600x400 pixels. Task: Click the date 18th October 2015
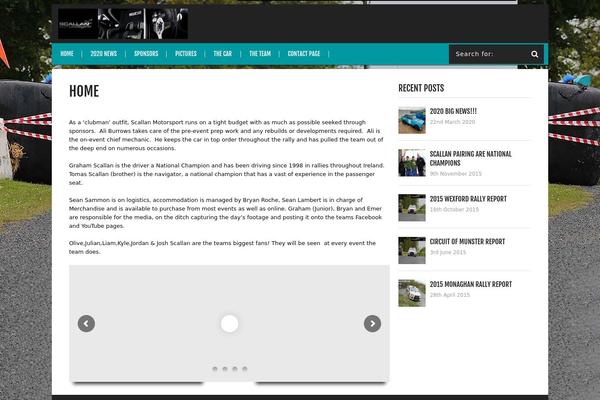[x=454, y=209]
